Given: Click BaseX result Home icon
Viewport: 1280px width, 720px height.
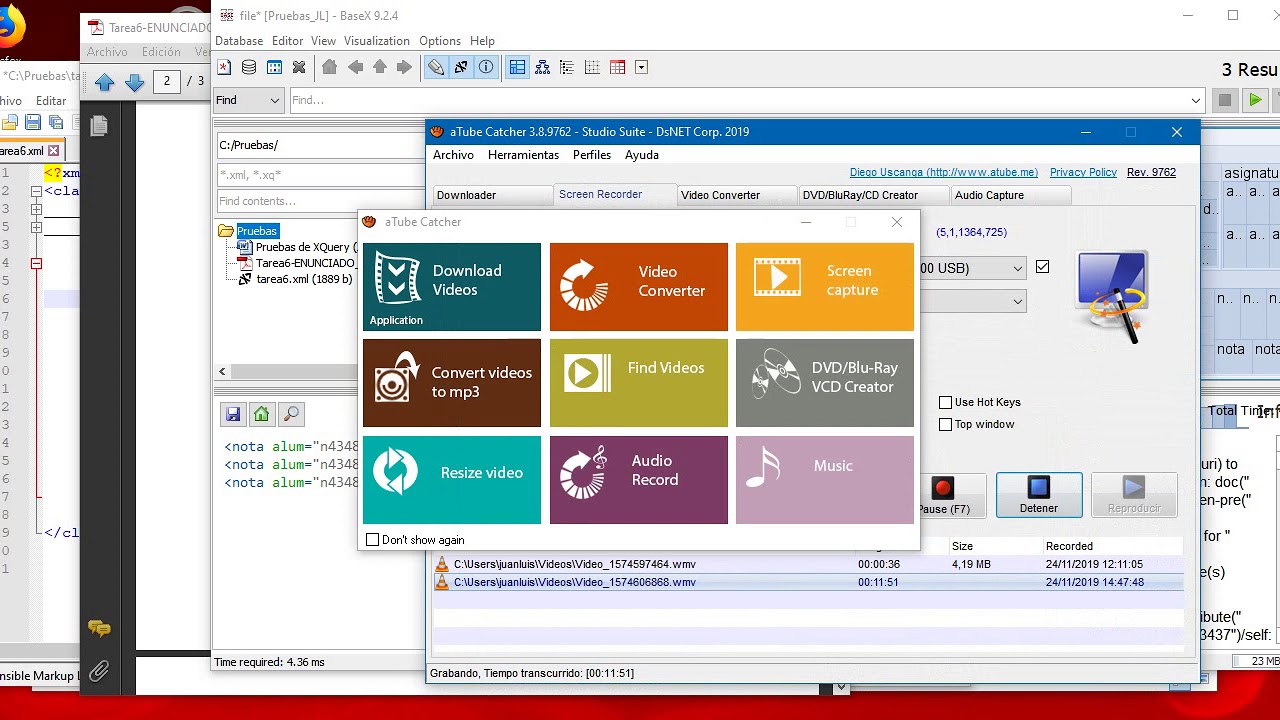Looking at the screenshot, I should point(262,414).
